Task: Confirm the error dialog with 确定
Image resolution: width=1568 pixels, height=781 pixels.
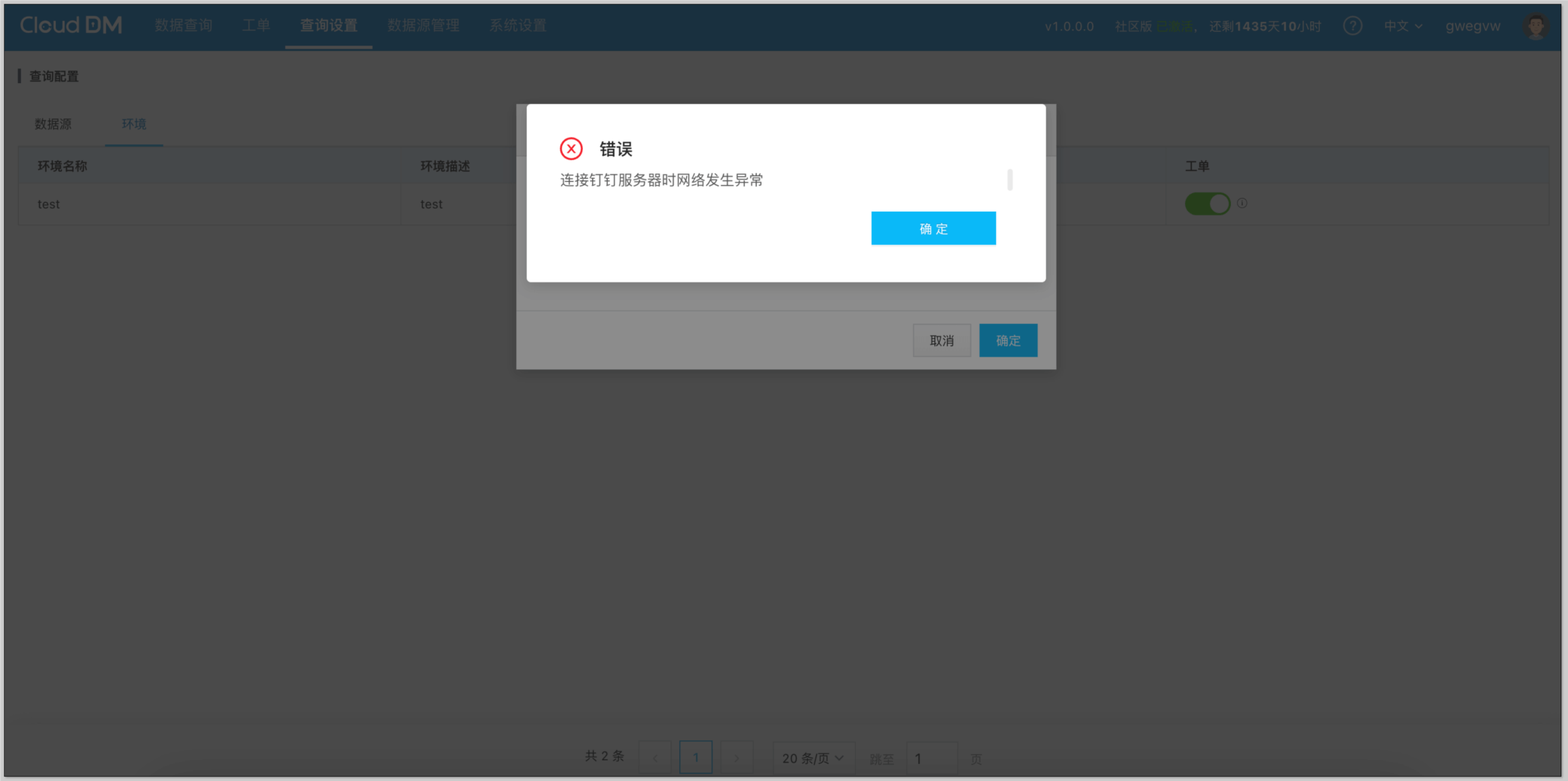Action: click(933, 229)
